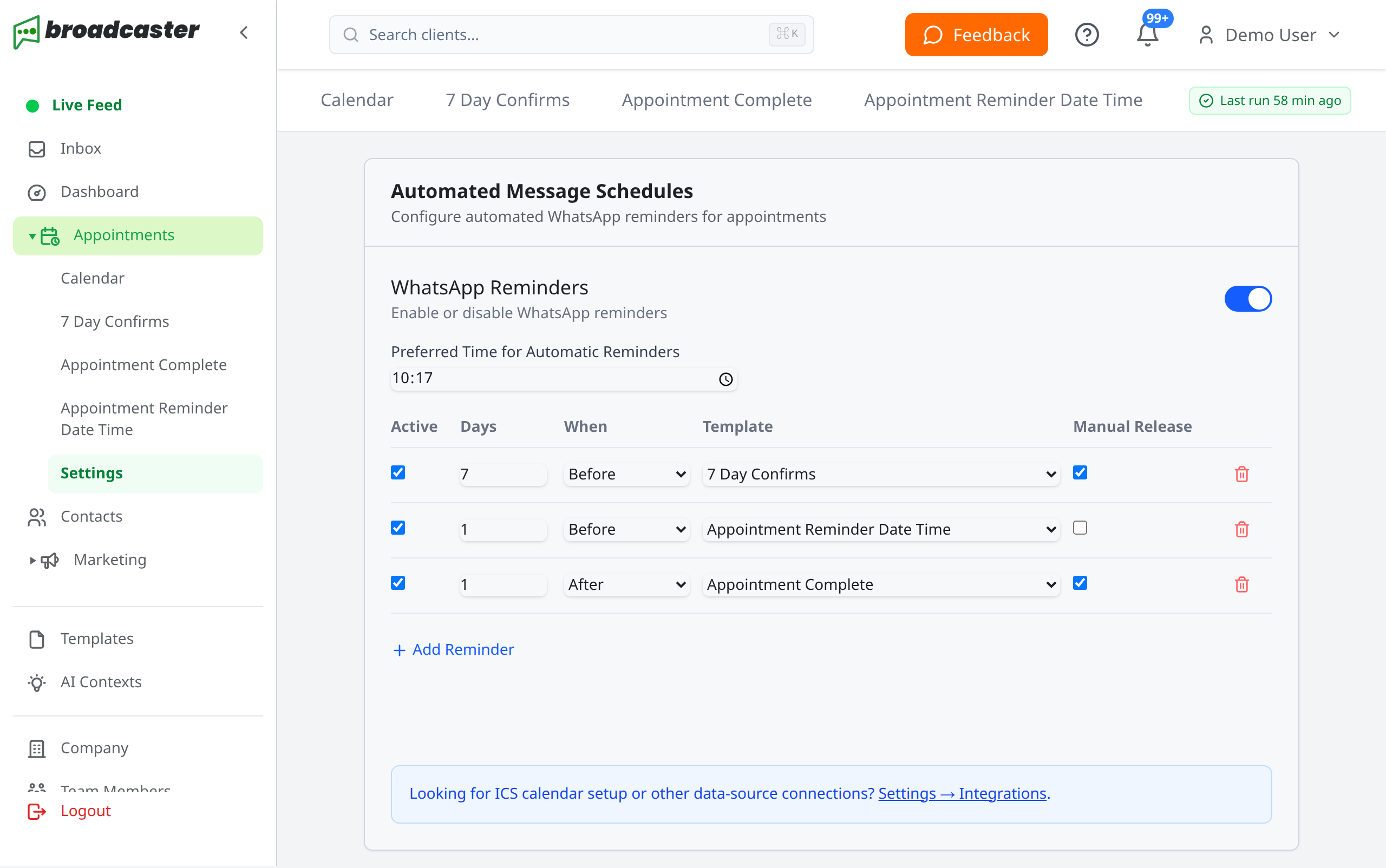Open the help question mark icon
1386x868 pixels.
pyautogui.click(x=1086, y=35)
